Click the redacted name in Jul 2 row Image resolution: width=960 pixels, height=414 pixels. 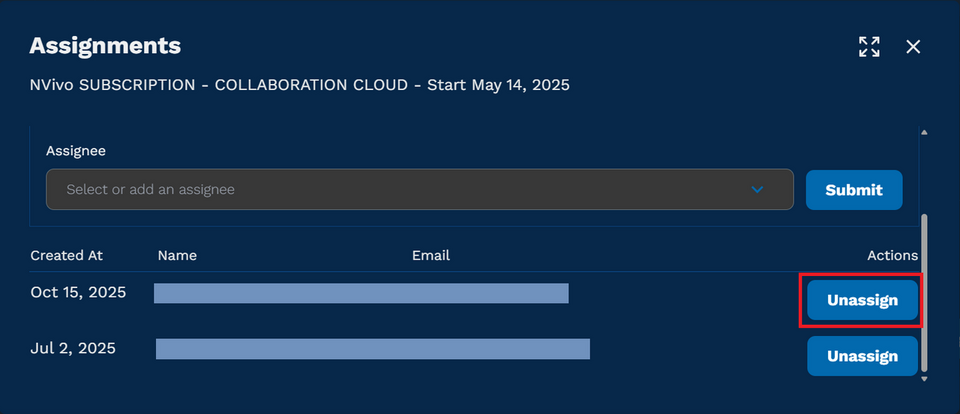(372, 349)
